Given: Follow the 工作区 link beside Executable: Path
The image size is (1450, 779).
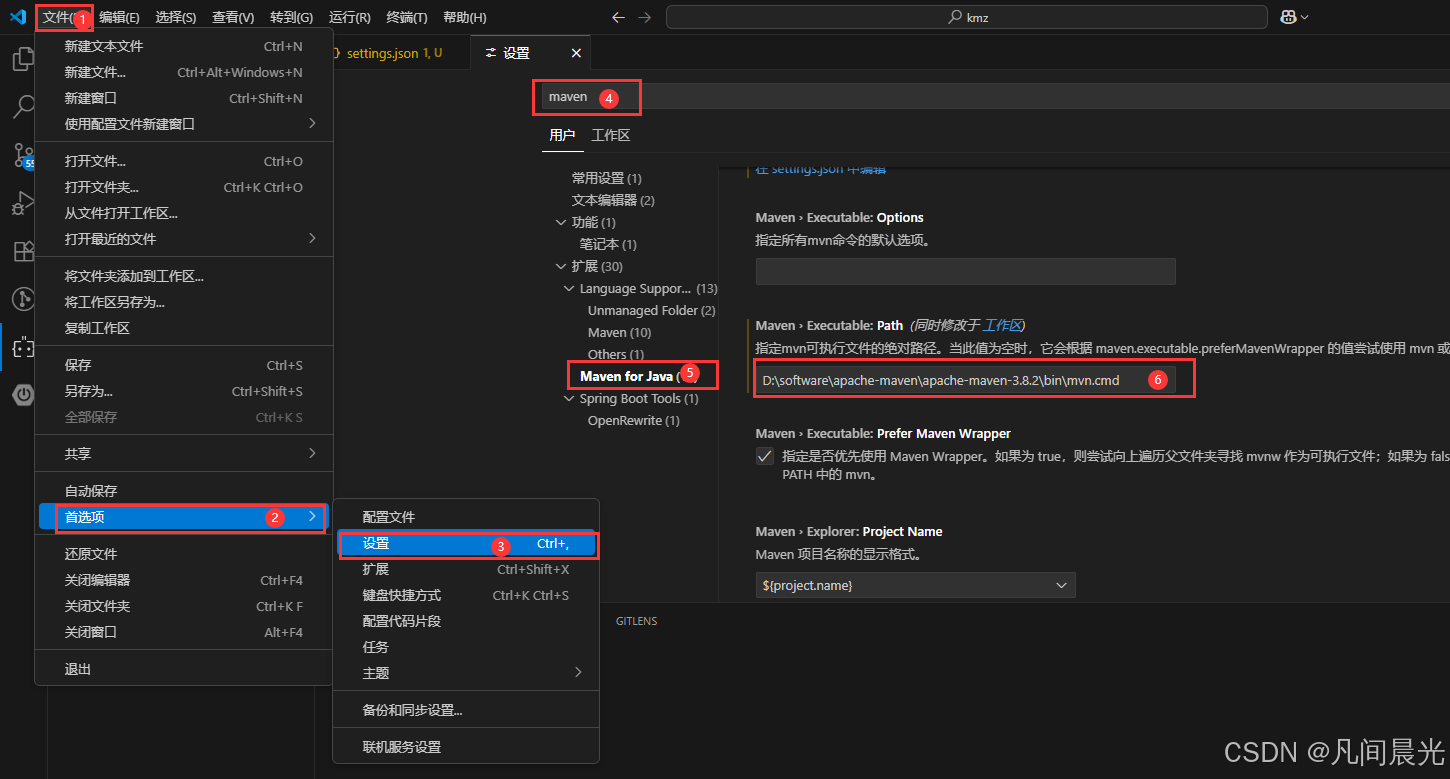Looking at the screenshot, I should tap(1003, 325).
